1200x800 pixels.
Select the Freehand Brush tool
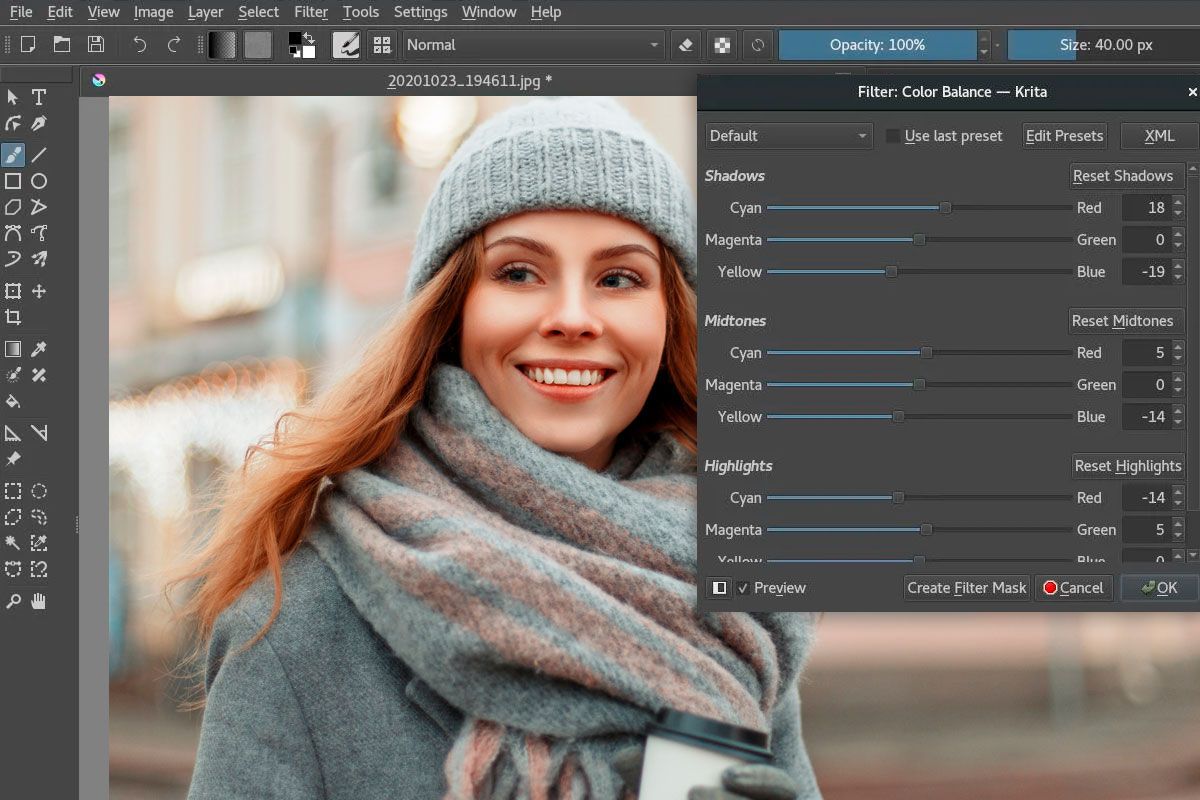[13, 155]
